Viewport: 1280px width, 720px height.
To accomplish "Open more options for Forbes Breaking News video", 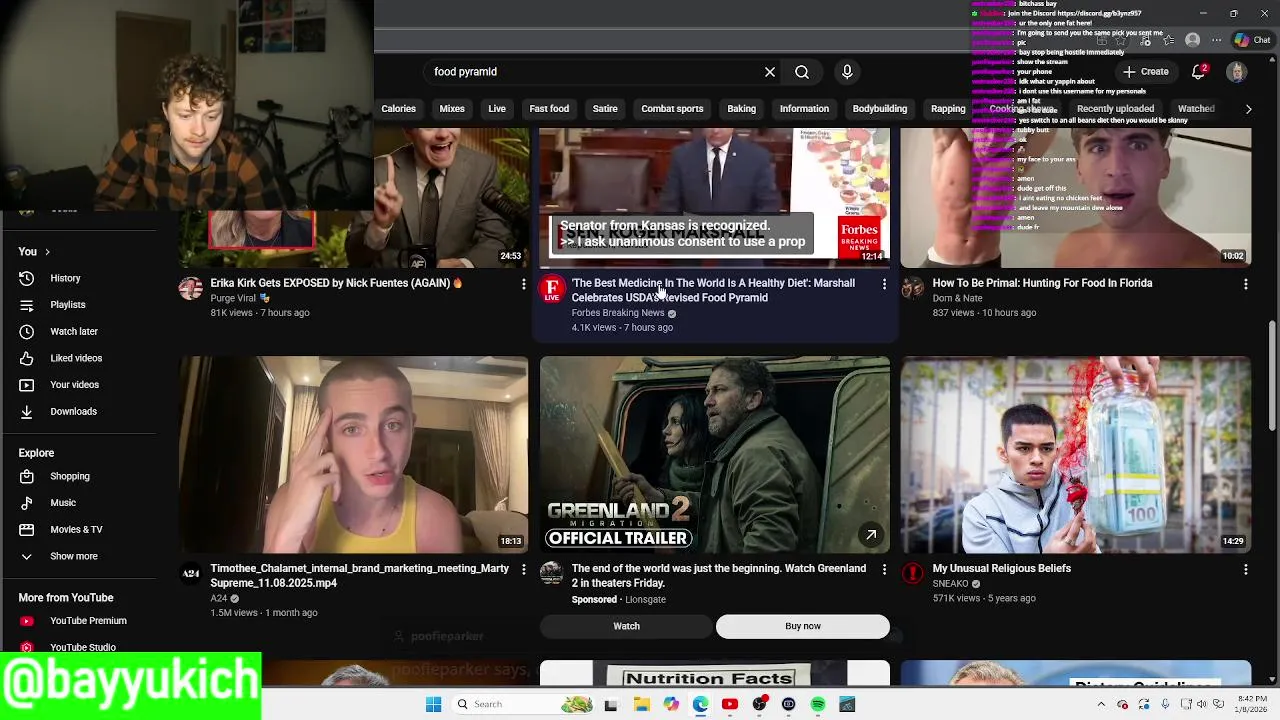I will tap(884, 284).
